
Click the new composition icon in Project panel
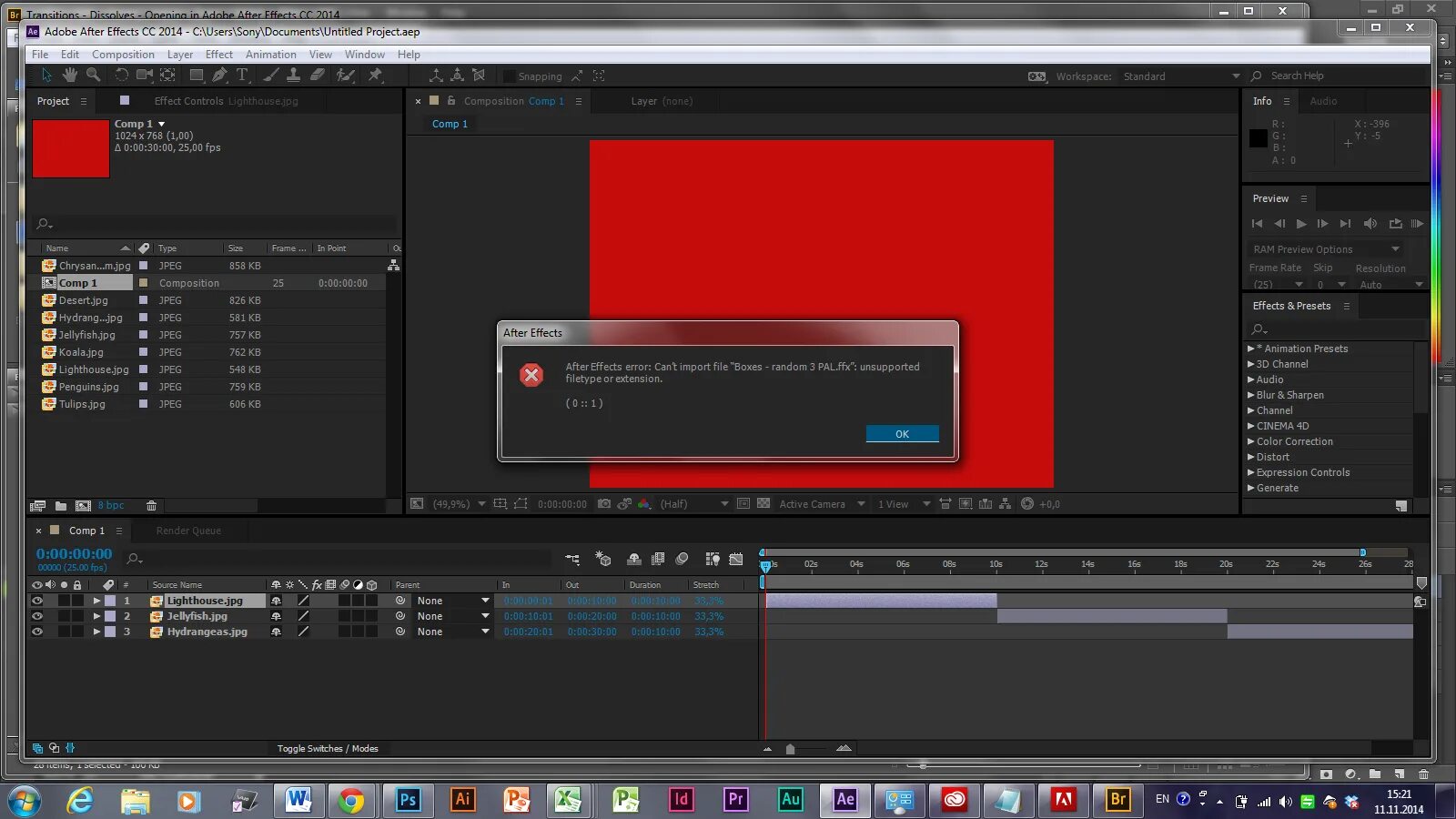pyautogui.click(x=83, y=506)
